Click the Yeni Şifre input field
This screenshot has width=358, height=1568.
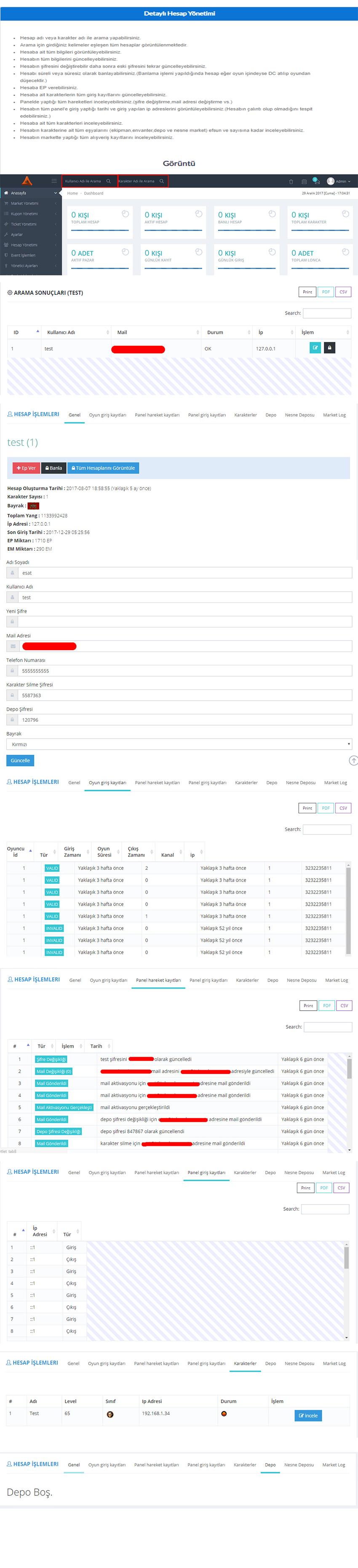(184, 621)
